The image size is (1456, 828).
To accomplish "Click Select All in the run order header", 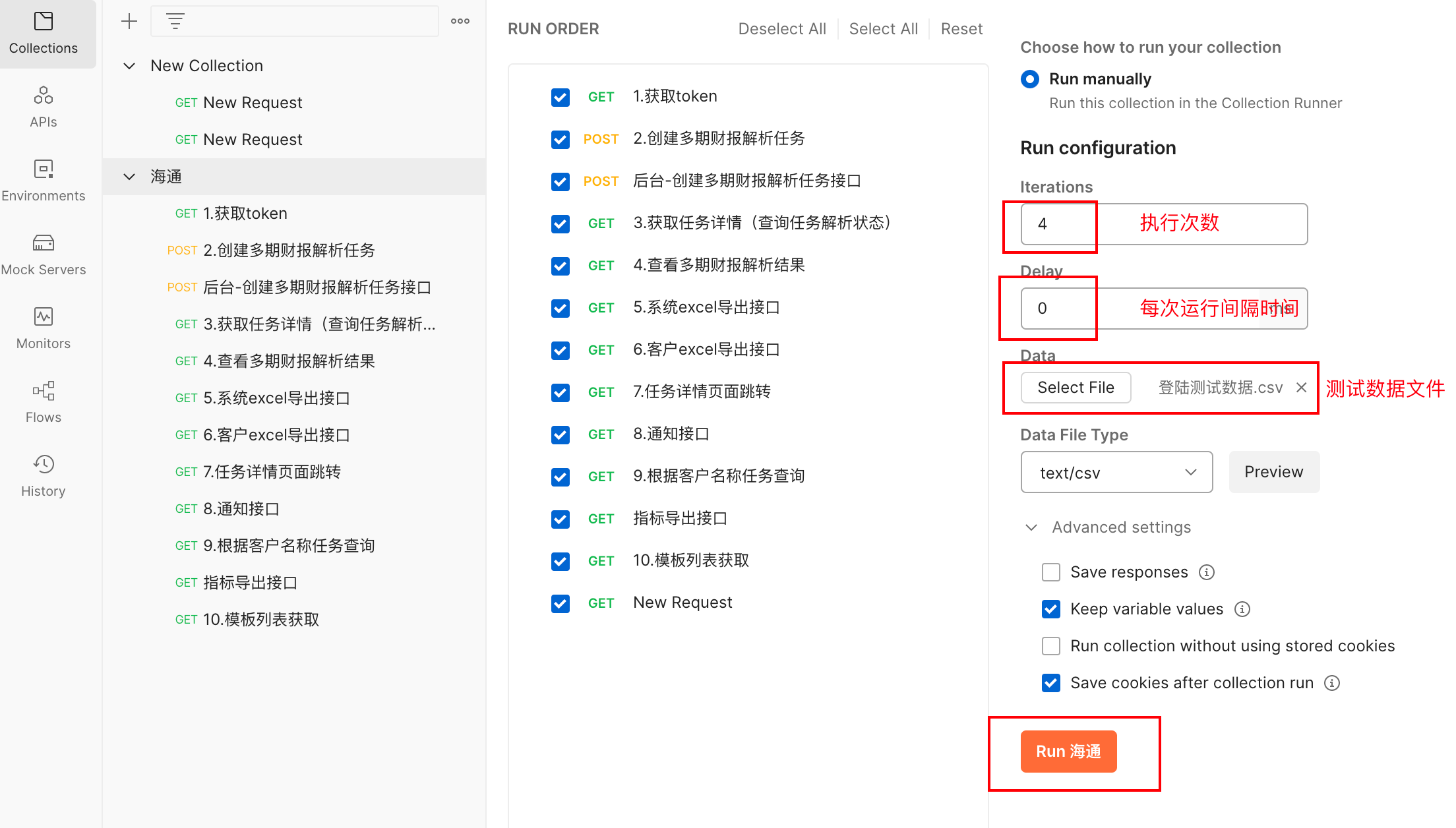I will point(884,28).
